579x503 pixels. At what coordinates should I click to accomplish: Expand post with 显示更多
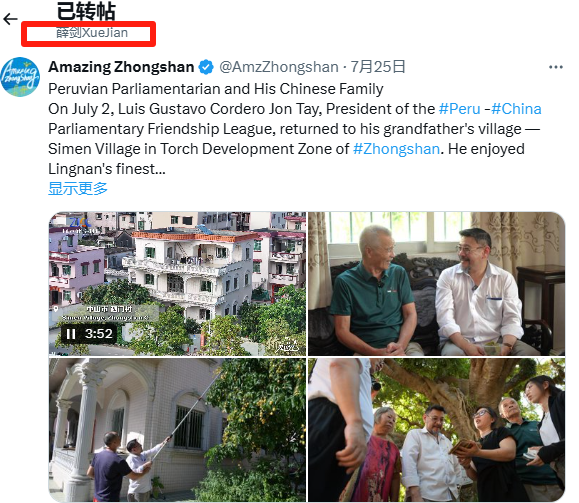[78, 188]
